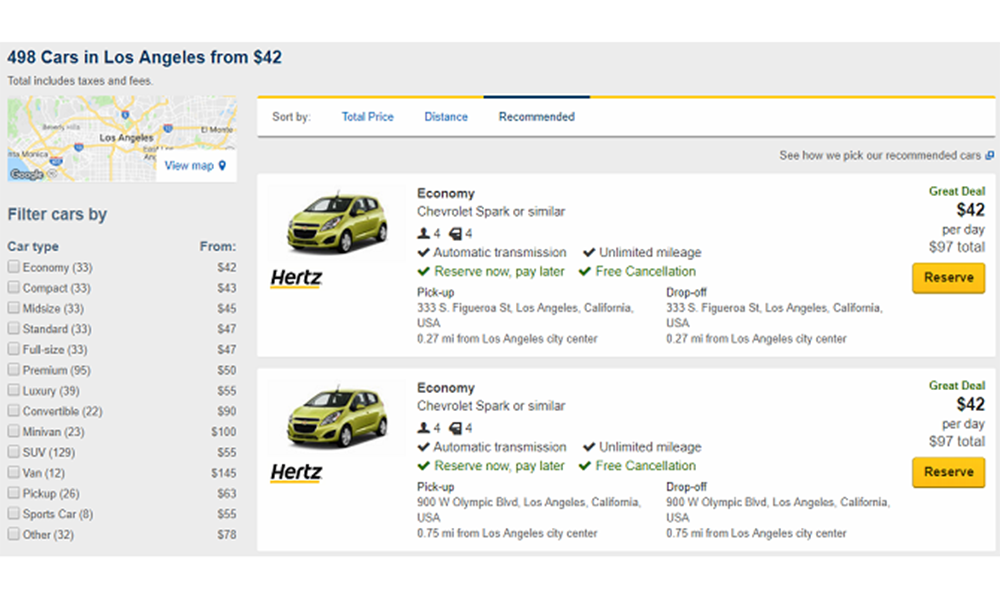Open 'See how we pick our recommended cars'

880,156
